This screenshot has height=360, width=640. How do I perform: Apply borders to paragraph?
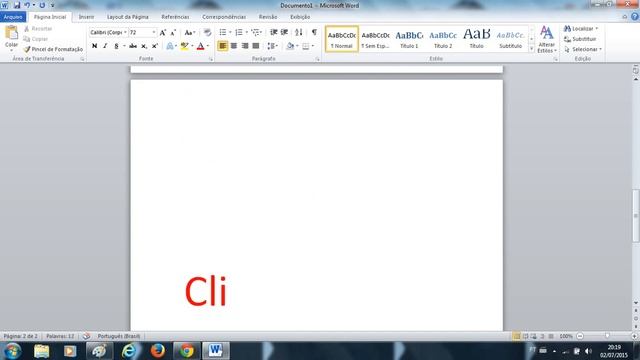pos(306,46)
